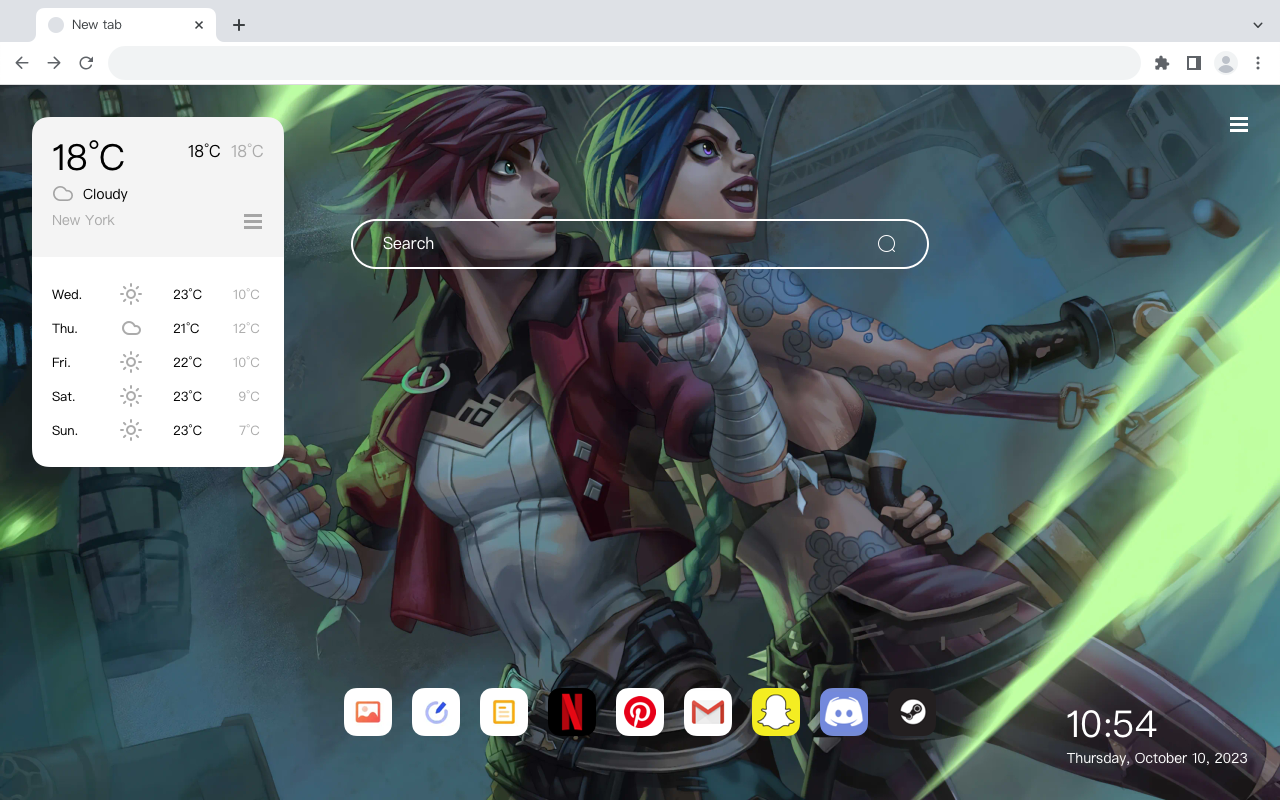Open the blue circular pencil shortcut icon
This screenshot has height=800, width=1280.
436,712
